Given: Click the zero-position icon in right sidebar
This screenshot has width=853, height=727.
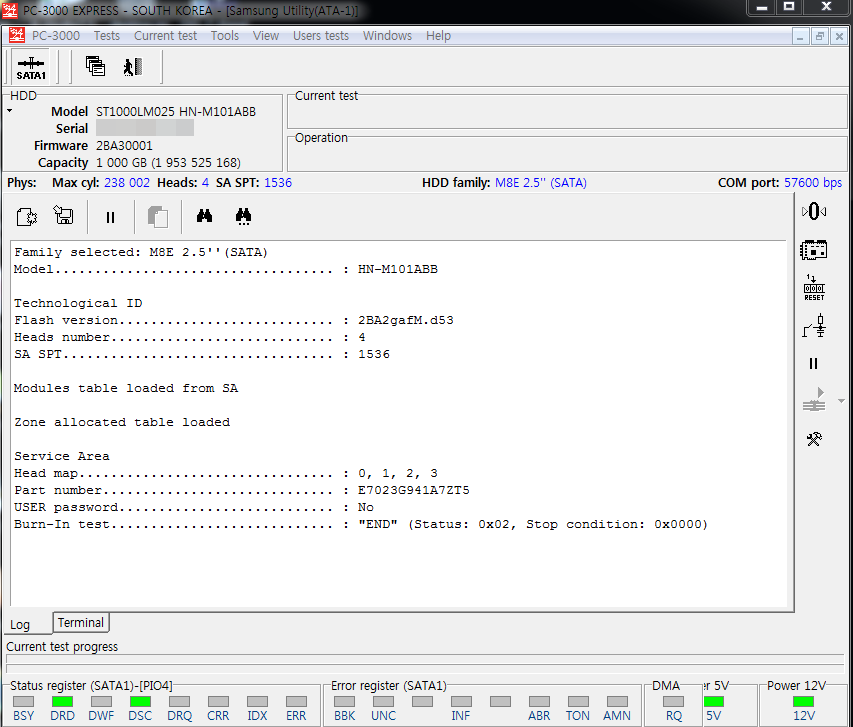Looking at the screenshot, I should point(814,211).
